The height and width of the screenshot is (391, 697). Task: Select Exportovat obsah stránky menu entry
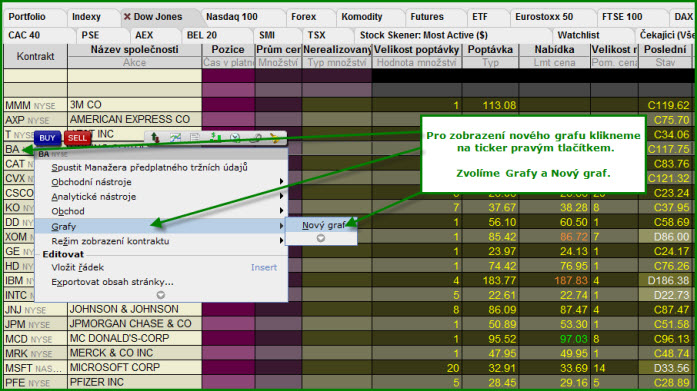coord(112,282)
